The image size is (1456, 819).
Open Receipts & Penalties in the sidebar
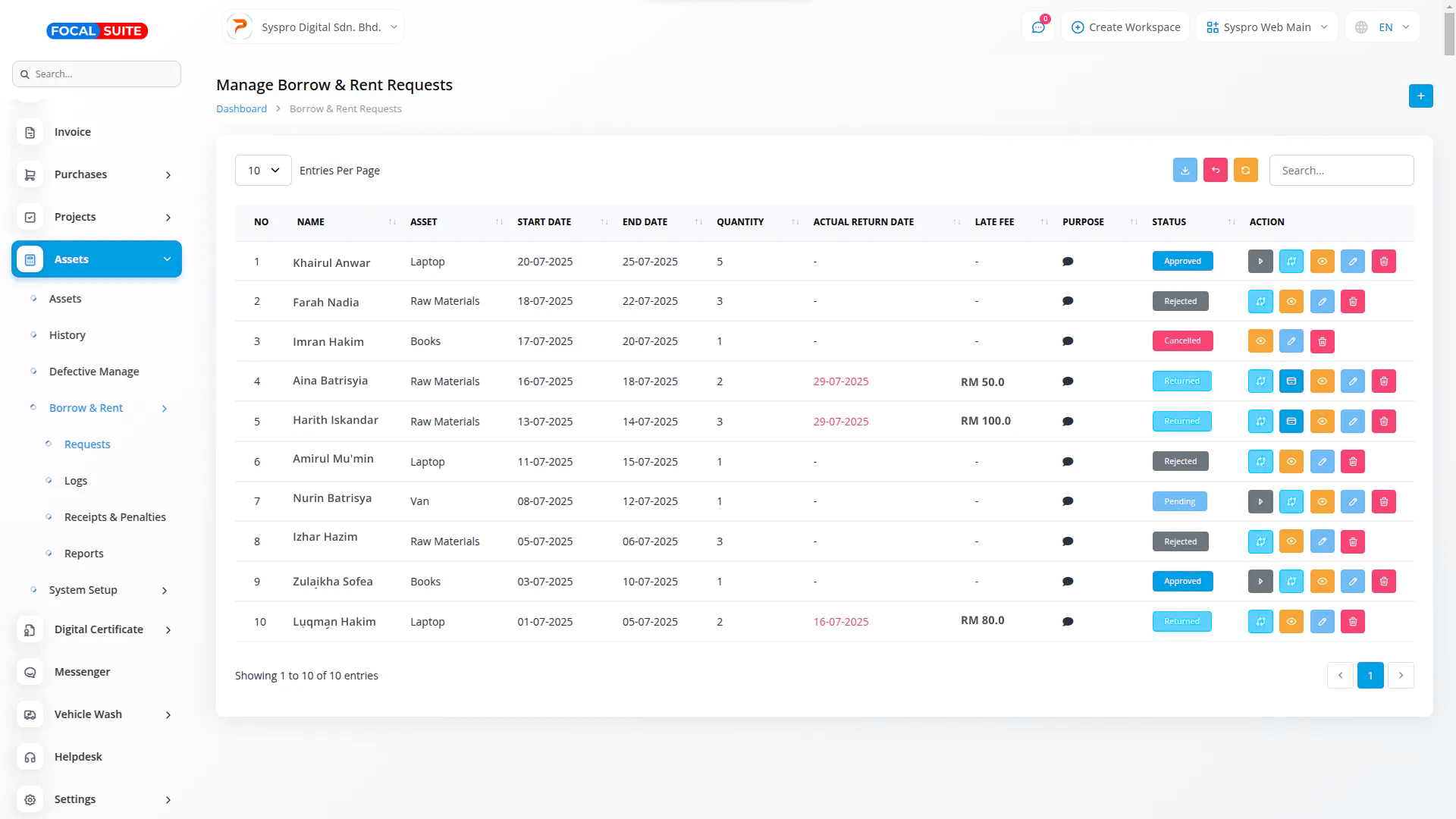[x=115, y=517]
